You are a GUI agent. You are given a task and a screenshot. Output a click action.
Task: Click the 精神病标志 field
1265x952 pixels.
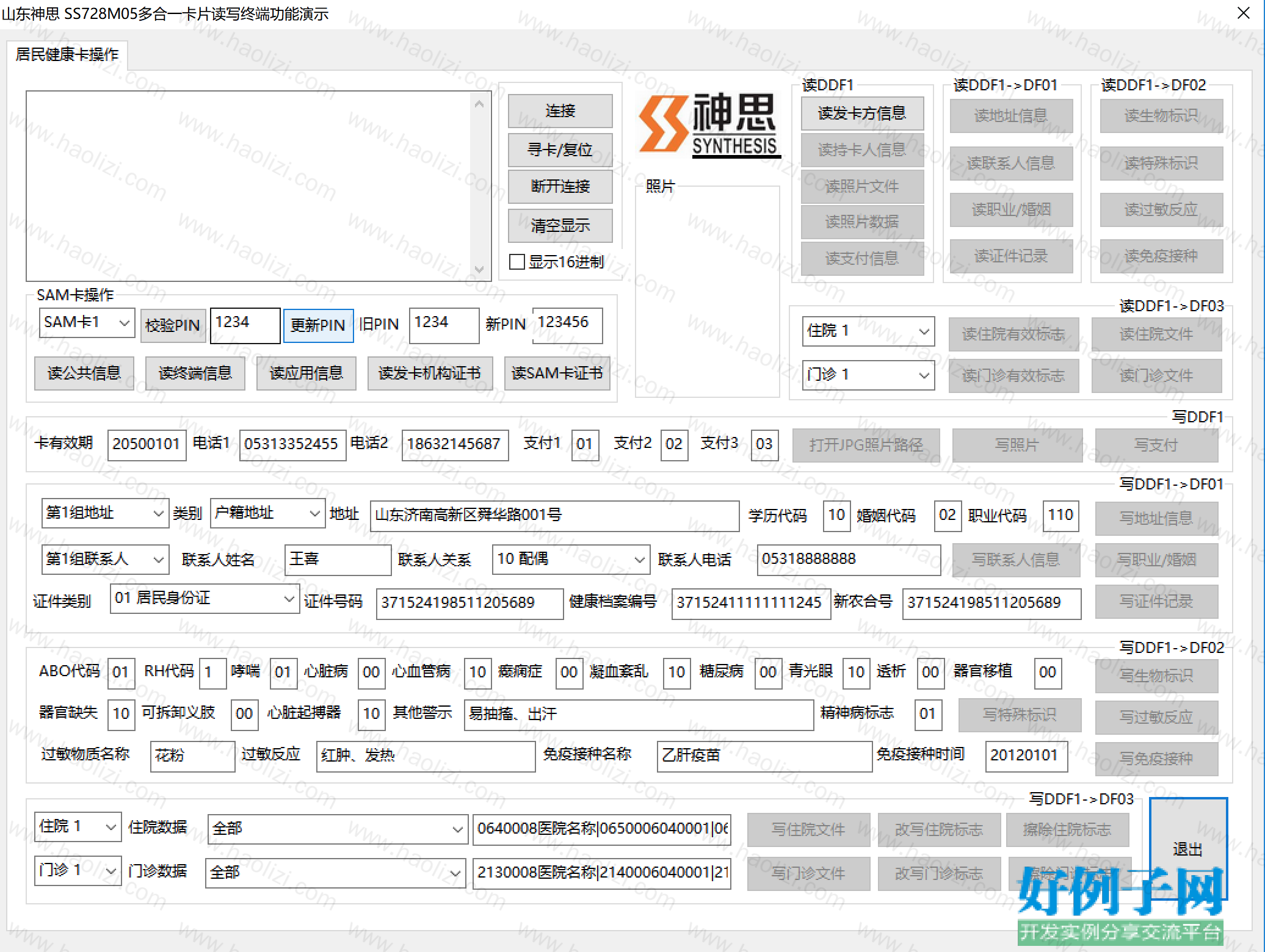pyautogui.click(x=929, y=715)
